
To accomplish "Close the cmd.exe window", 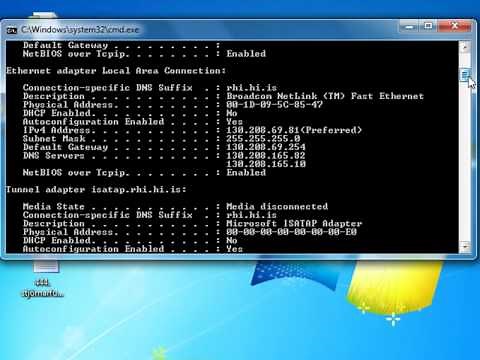I will (x=454, y=26).
